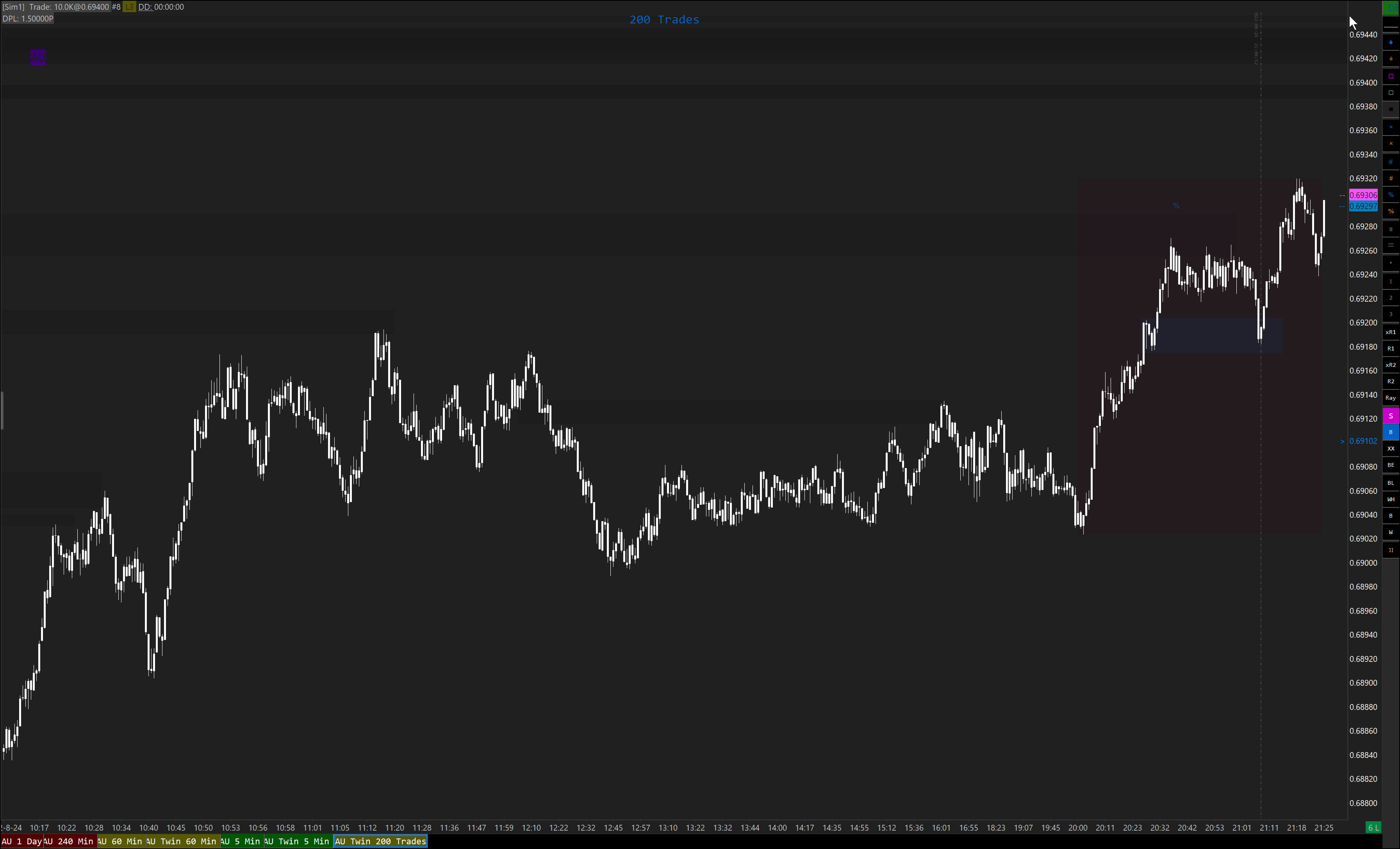Toggle the BE control bar button
The height and width of the screenshot is (849, 1400).
[x=1390, y=465]
